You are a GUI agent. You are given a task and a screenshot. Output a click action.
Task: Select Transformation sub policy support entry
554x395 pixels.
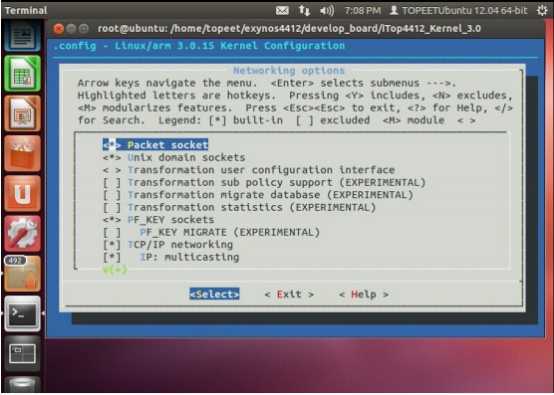click(x=276, y=183)
